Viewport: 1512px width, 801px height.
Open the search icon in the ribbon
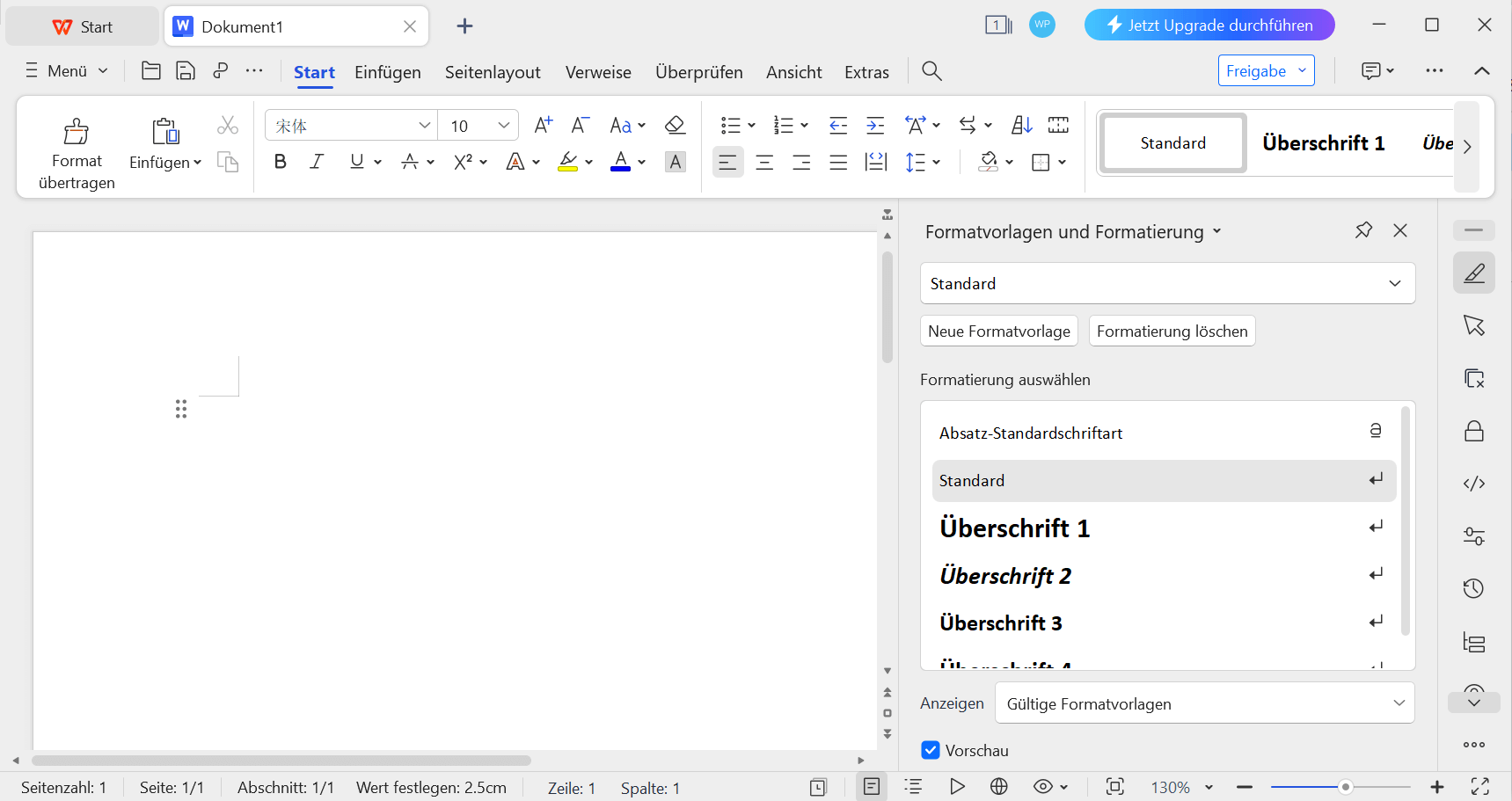[931, 71]
